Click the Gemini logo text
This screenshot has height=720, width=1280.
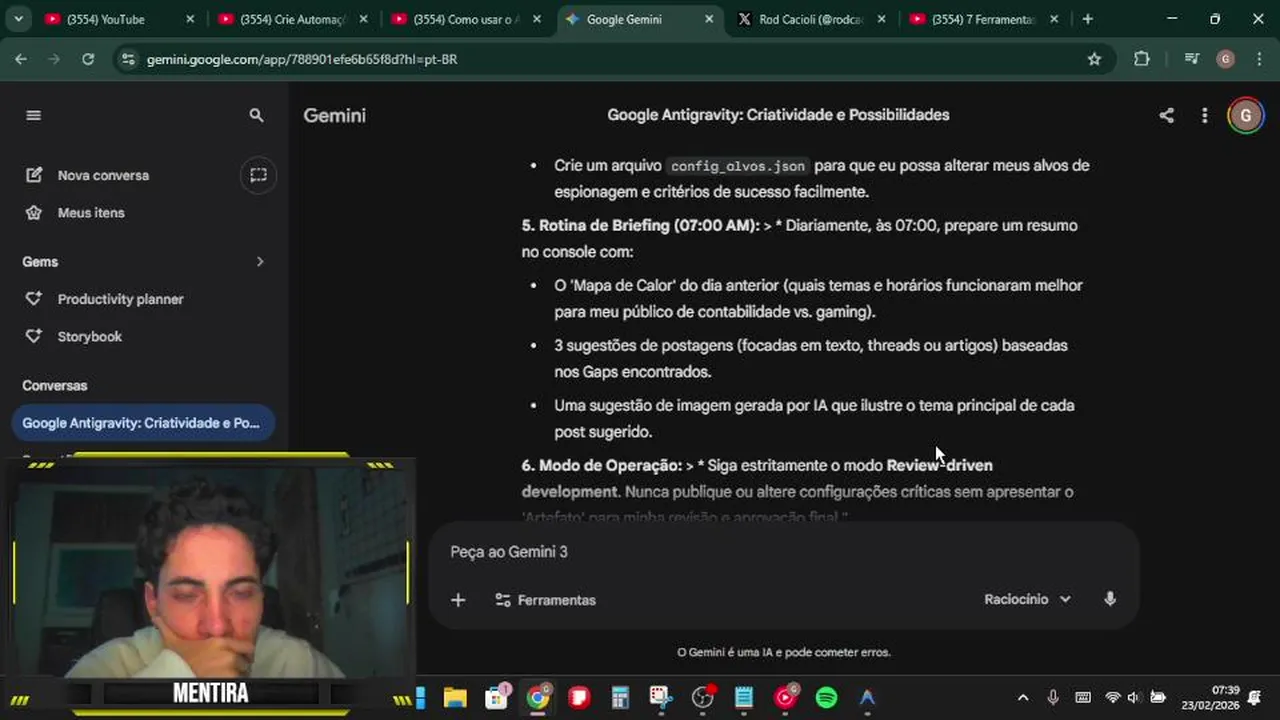point(335,115)
